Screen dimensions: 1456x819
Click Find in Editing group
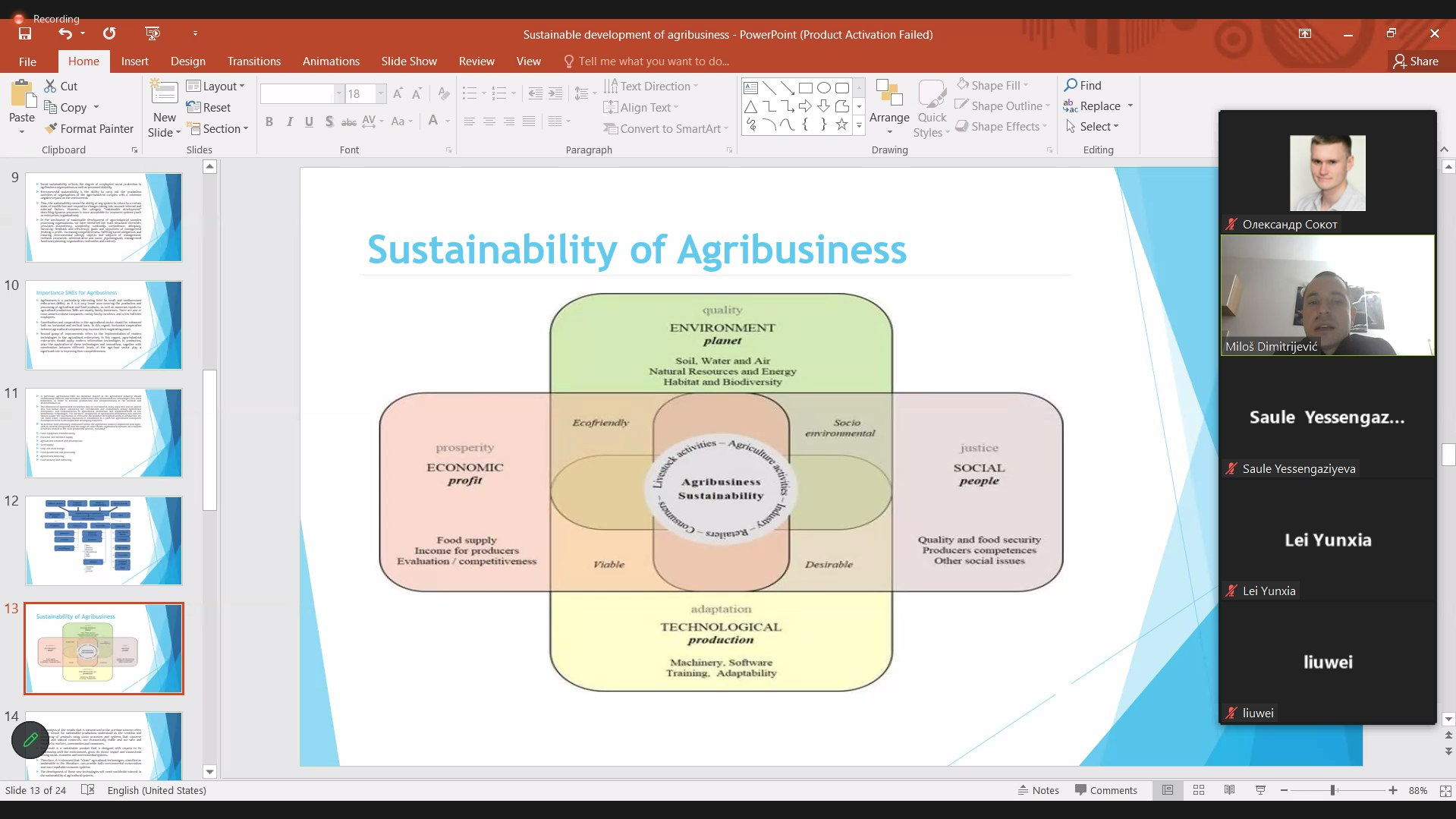[x=1083, y=85]
